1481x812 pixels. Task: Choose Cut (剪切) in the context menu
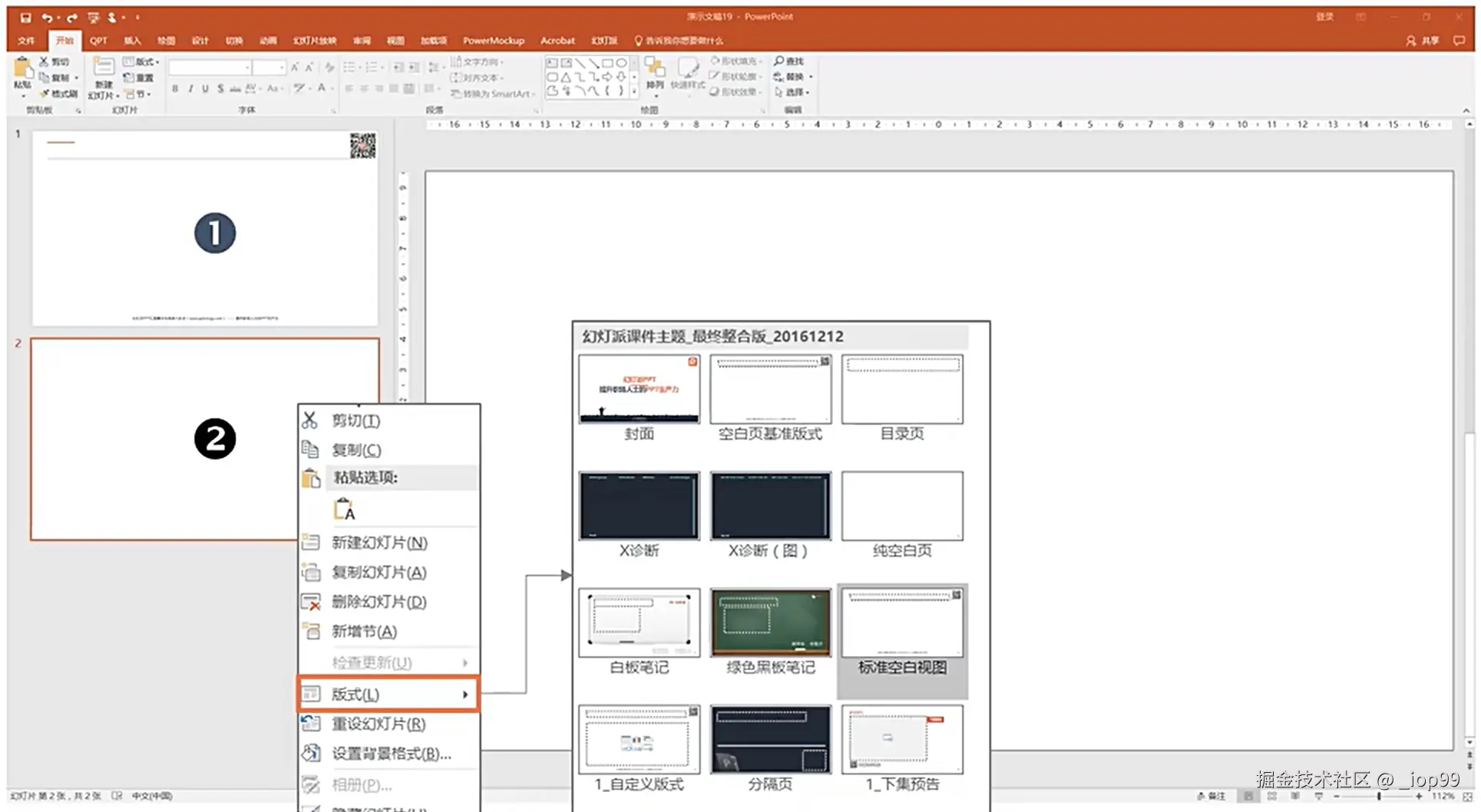tap(388, 421)
